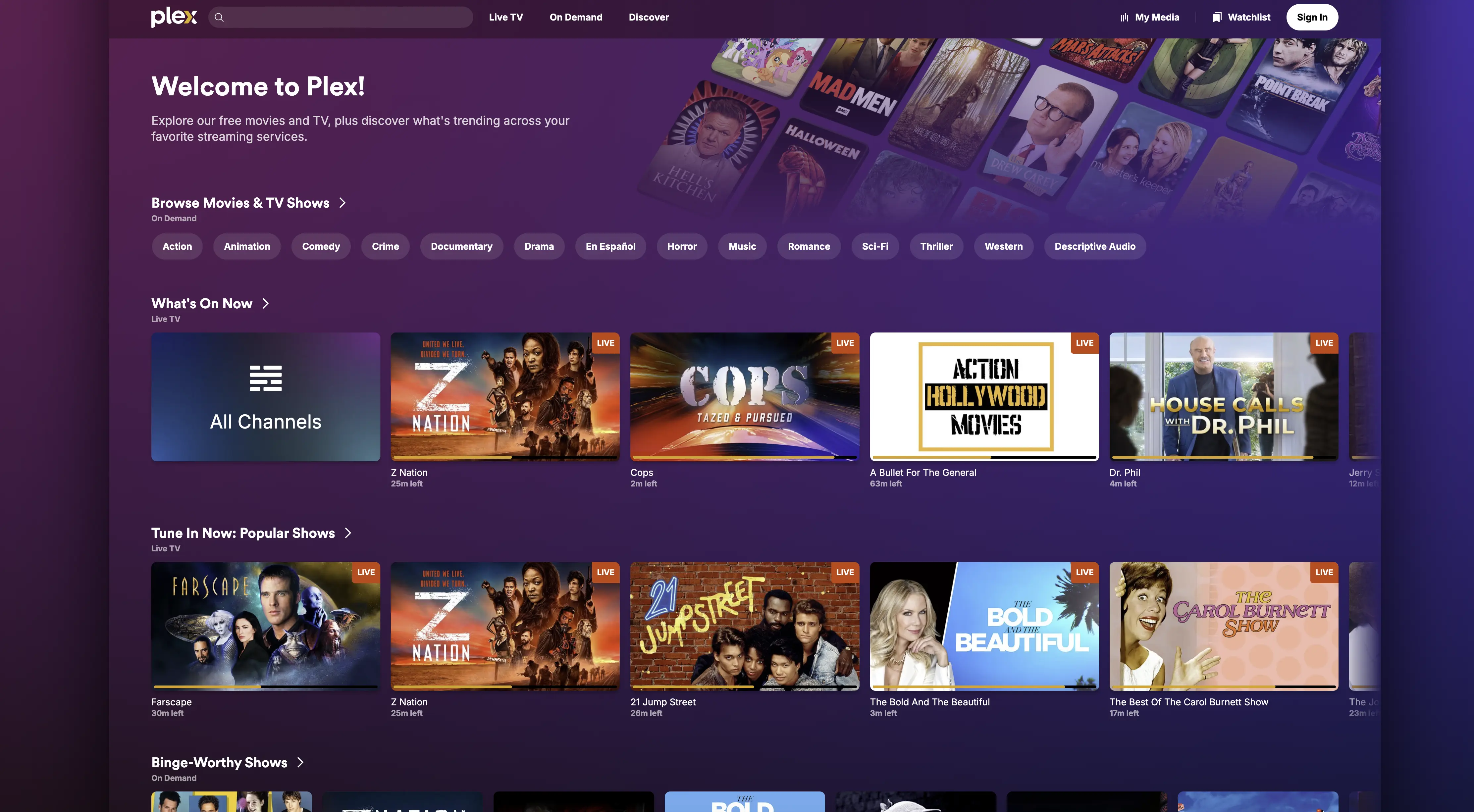
Task: Click the LIVE badge on Cops
Action: (845, 343)
